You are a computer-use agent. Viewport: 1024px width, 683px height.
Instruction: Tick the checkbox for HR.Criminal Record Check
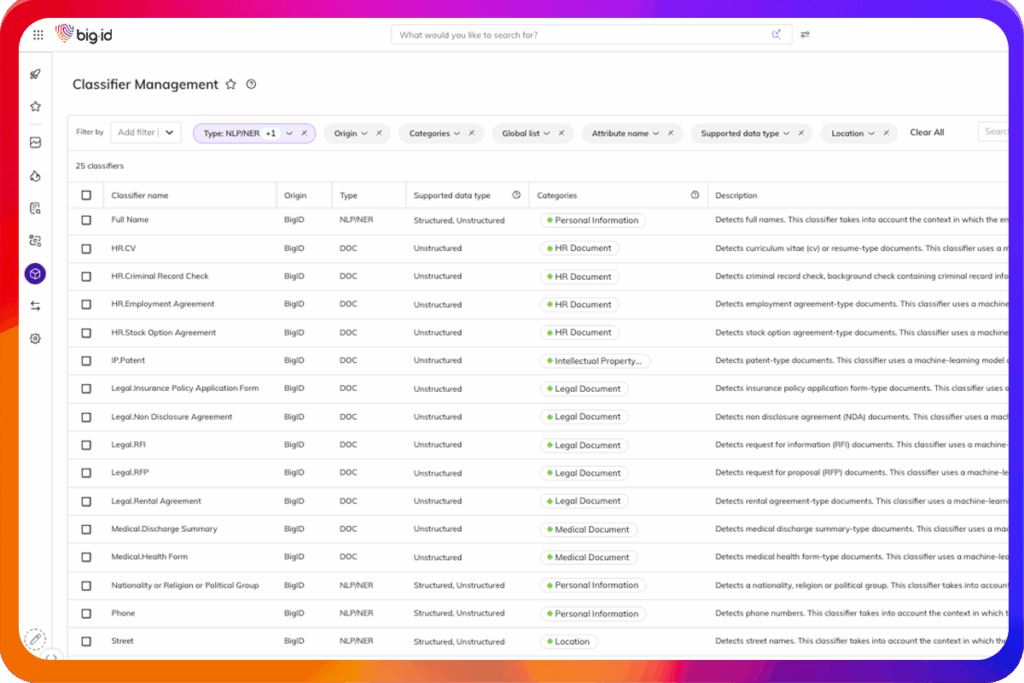86,276
